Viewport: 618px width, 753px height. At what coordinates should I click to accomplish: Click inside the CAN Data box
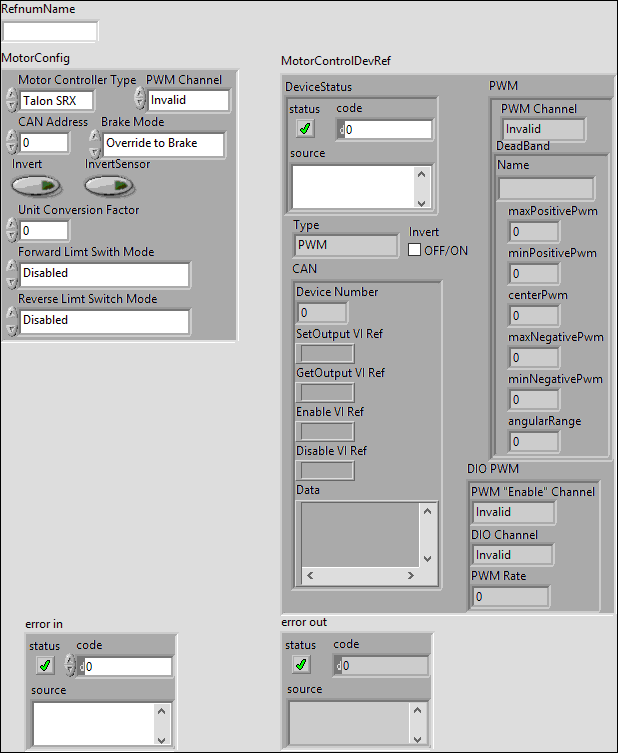tap(360, 534)
